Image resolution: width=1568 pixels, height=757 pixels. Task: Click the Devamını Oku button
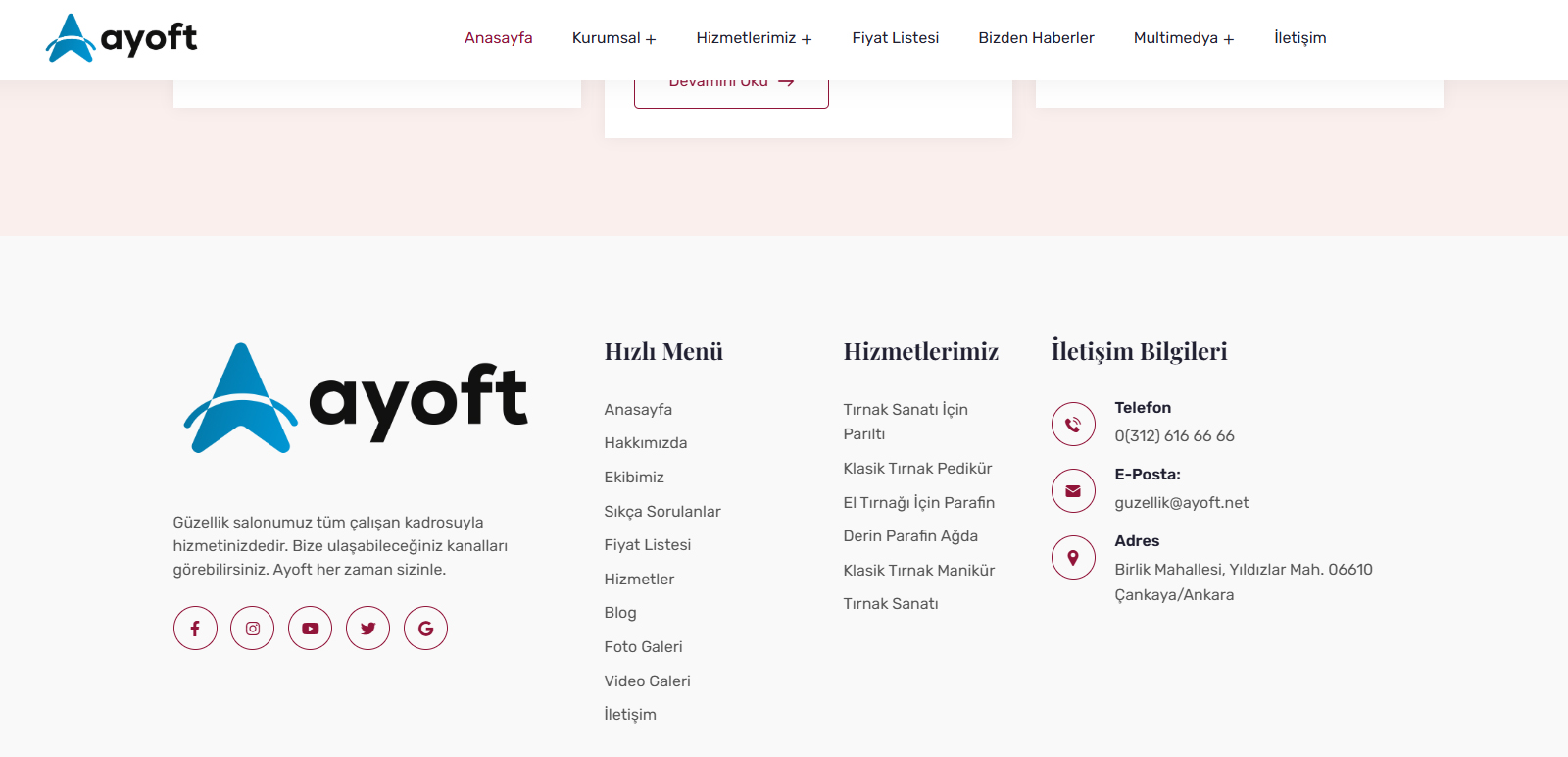click(x=731, y=93)
